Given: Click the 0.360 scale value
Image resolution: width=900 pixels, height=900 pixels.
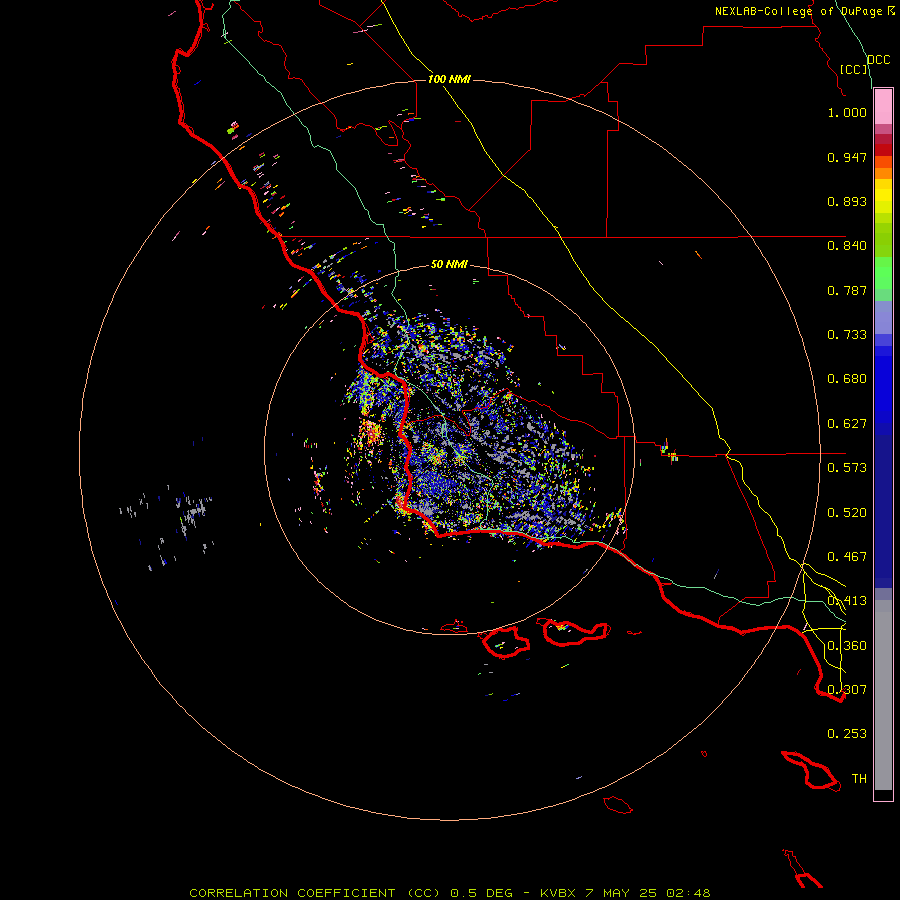Looking at the screenshot, I should click(847, 646).
